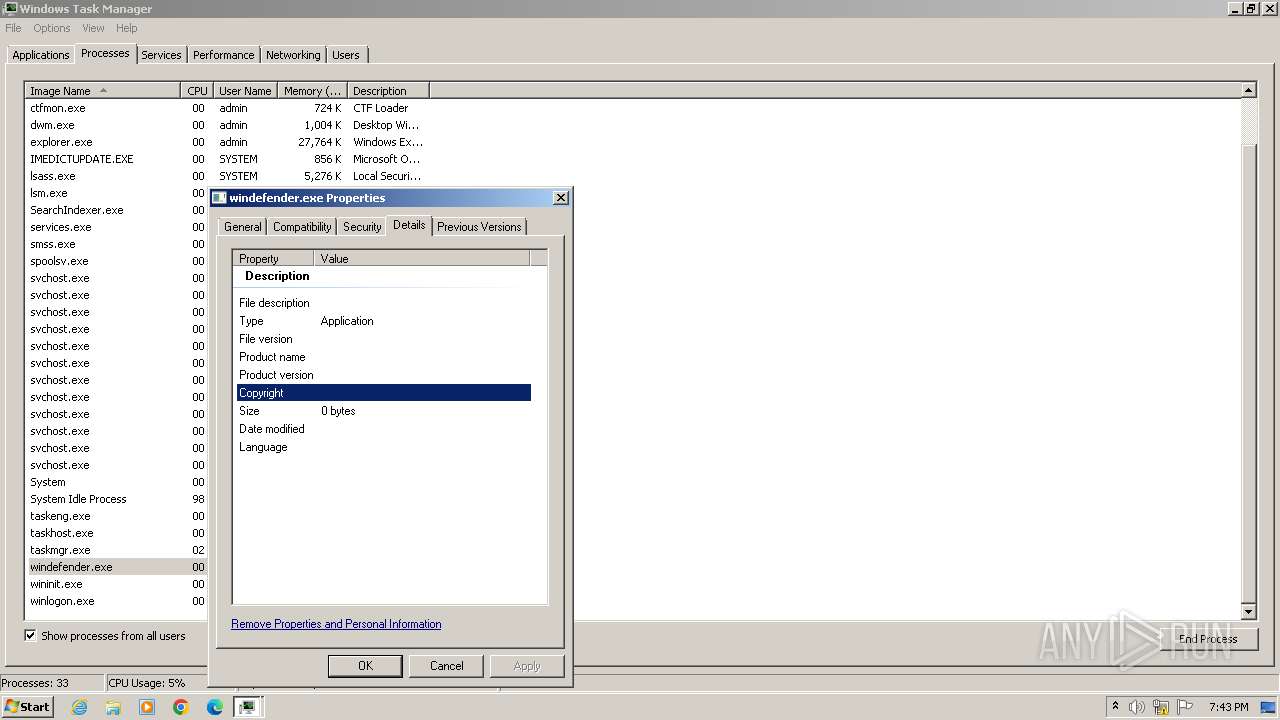The height and width of the screenshot is (720, 1280).
Task: Sort processes by CPU column
Action: point(197,91)
